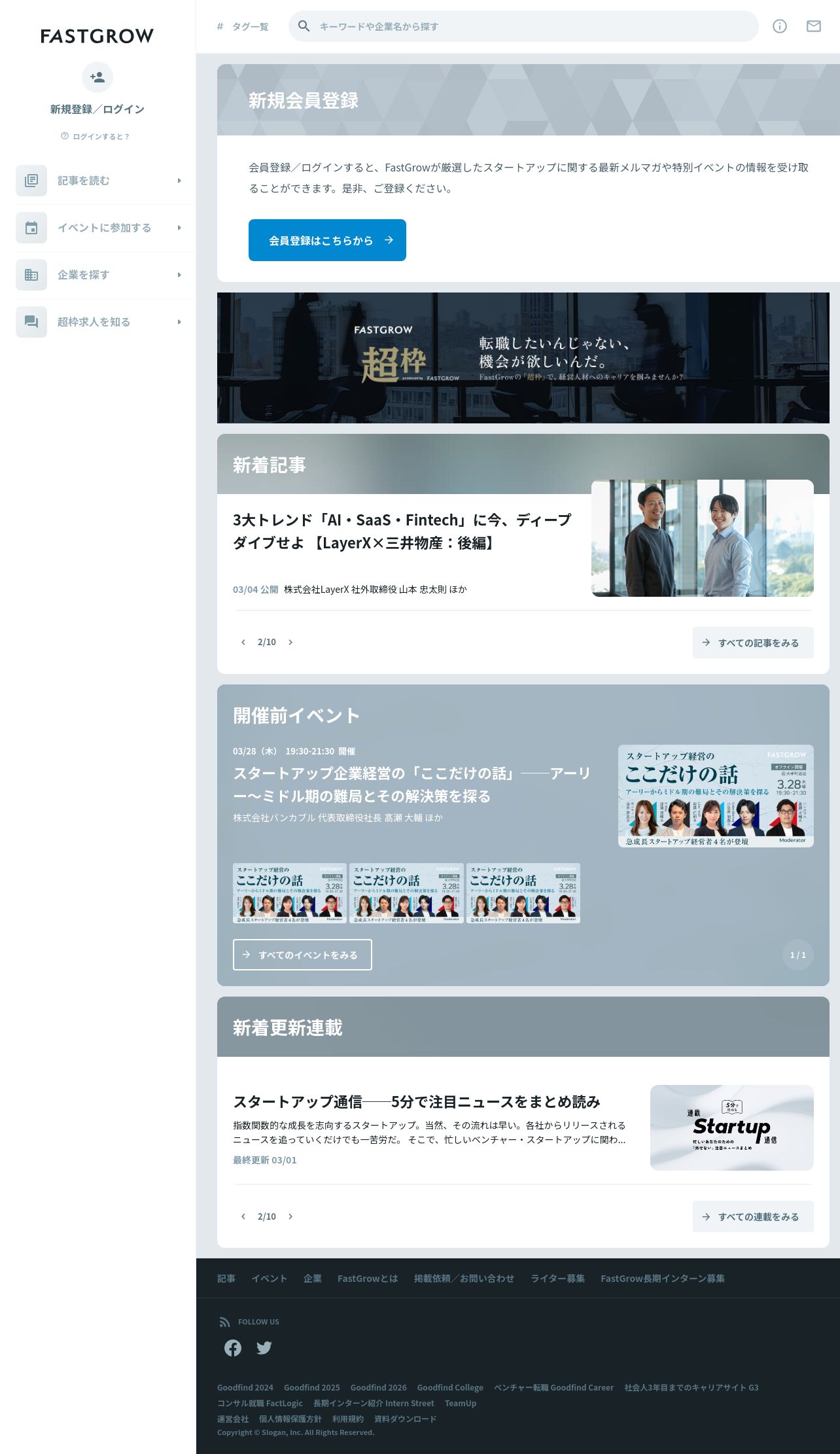This screenshot has height=1454, width=840.
Task: Open the LayerX article photo thumbnail
Action: pyautogui.click(x=703, y=538)
